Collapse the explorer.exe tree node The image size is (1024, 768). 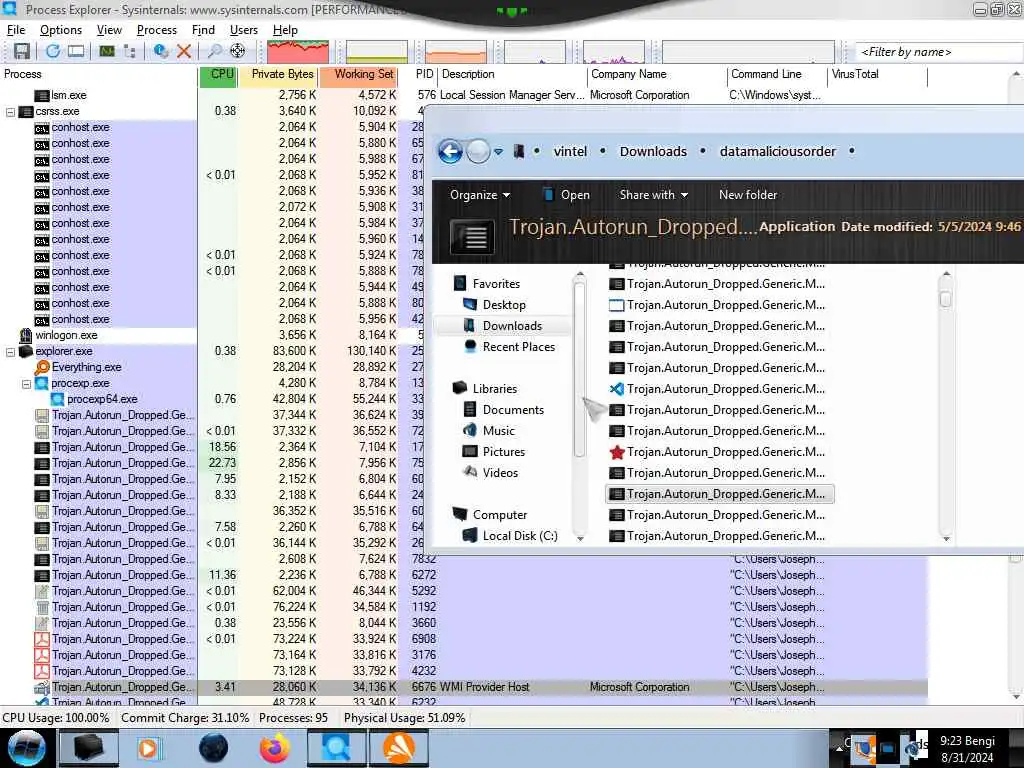pyautogui.click(x=10, y=352)
